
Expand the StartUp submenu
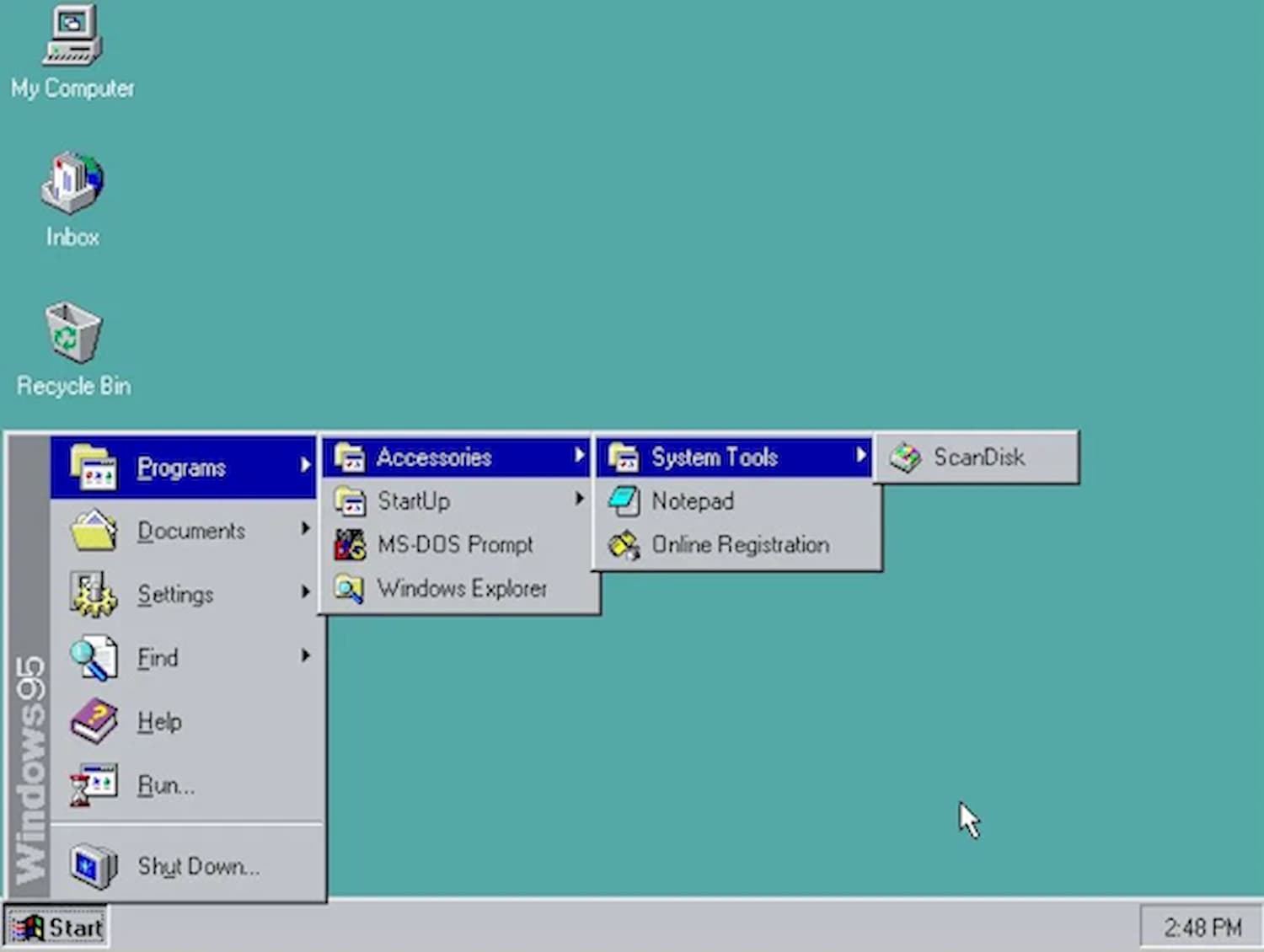coord(415,500)
